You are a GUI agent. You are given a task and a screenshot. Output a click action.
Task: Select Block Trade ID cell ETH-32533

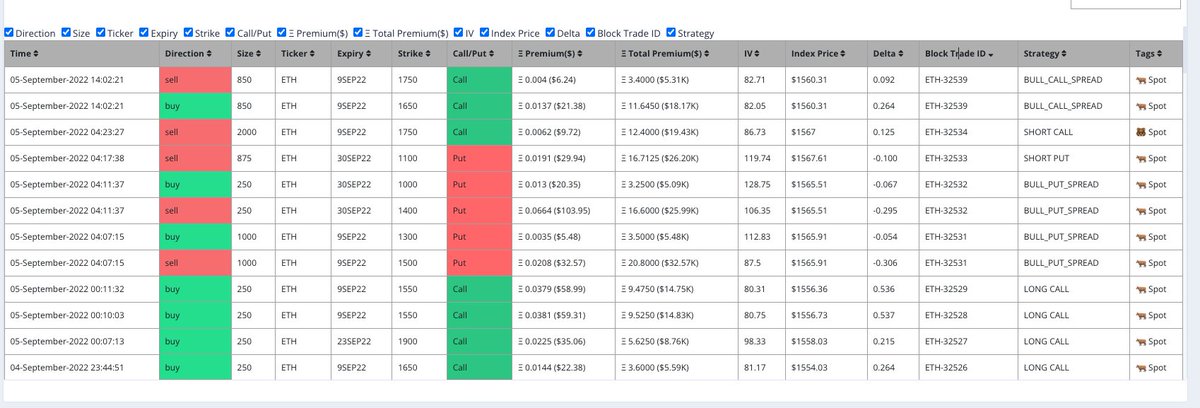click(x=968, y=158)
